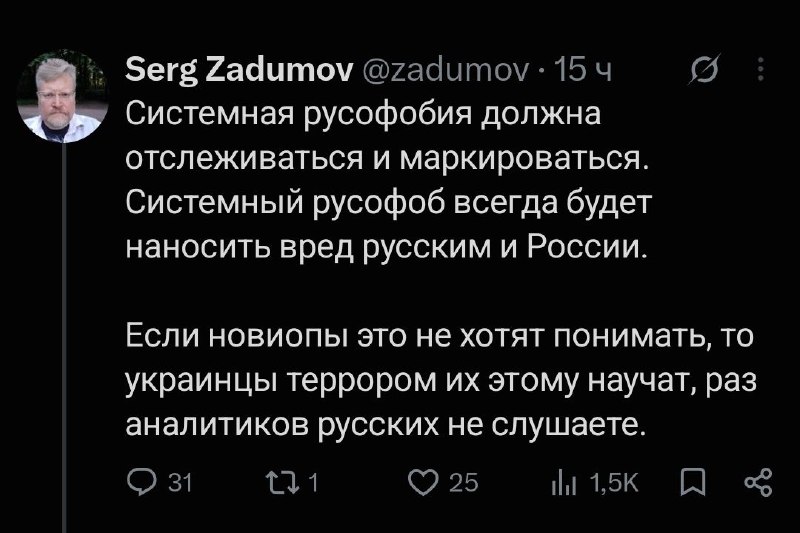Click the paragraph starting Если новиопы
The image size is (800, 533).
[441, 380]
